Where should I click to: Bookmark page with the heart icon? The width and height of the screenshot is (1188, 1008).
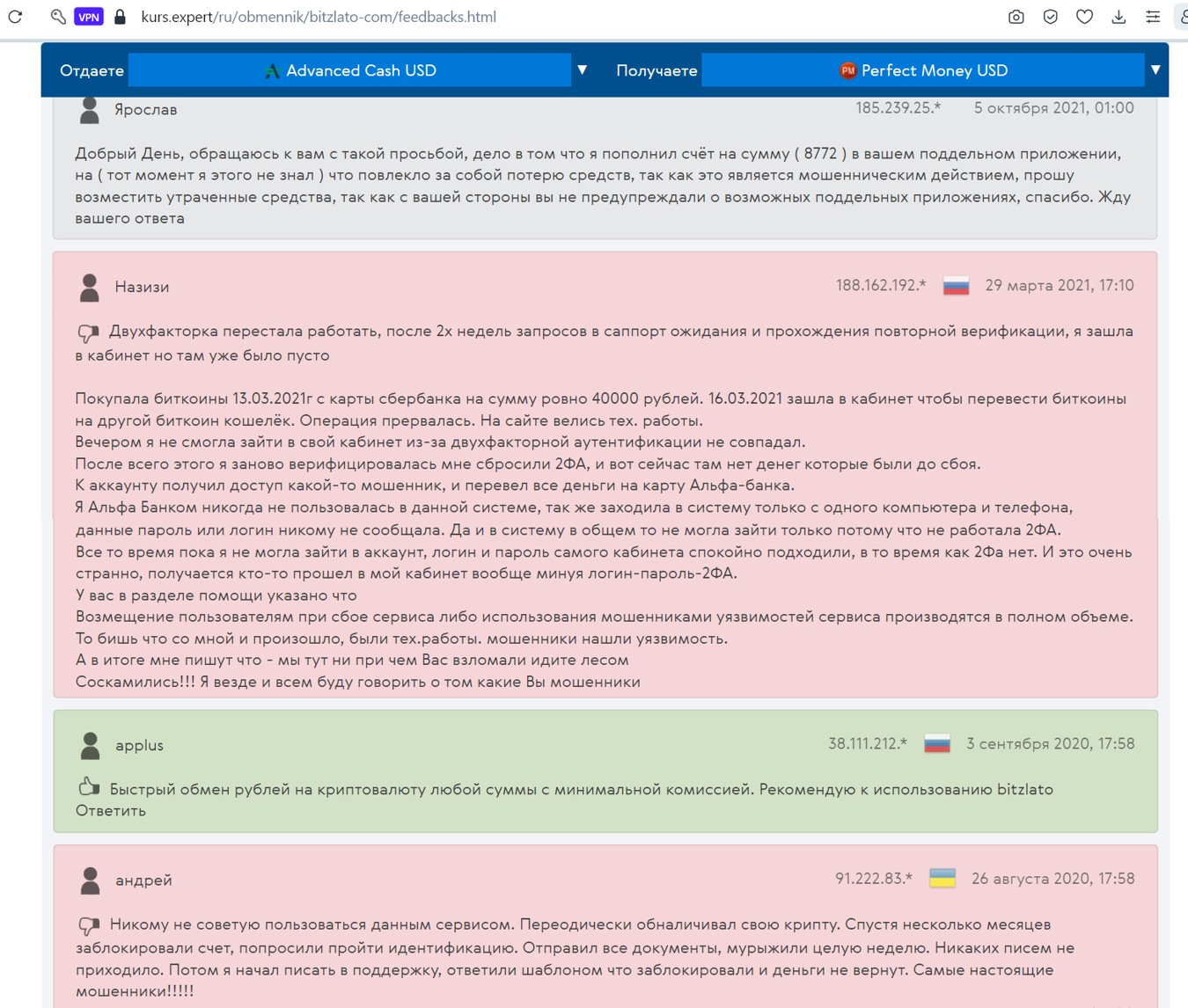[x=1085, y=17]
